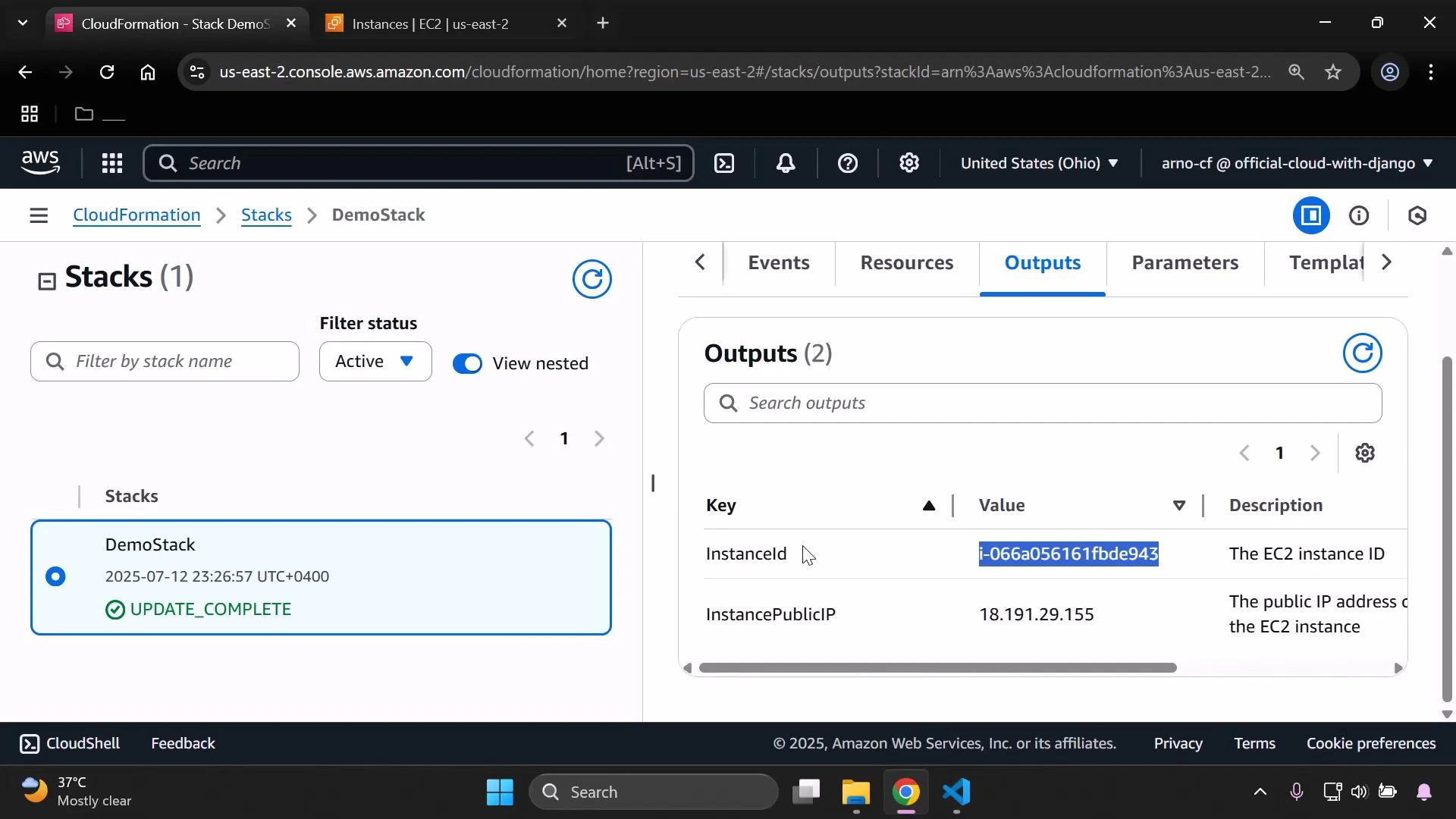
Task: Switch to the Events tab
Action: (x=778, y=262)
